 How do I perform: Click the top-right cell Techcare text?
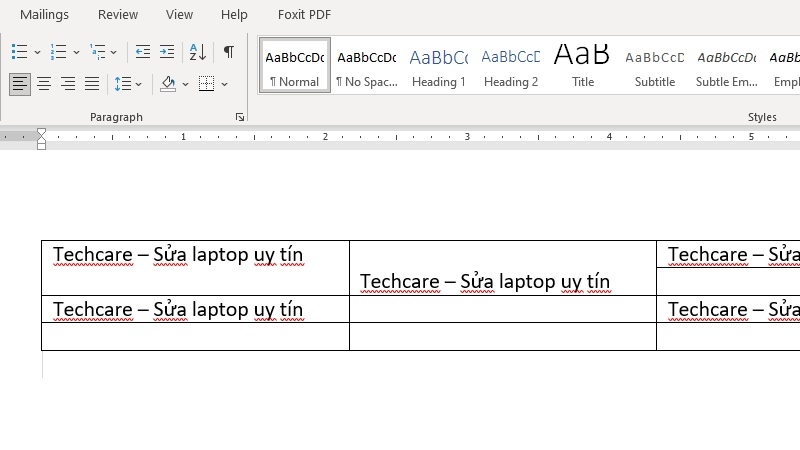coord(734,255)
